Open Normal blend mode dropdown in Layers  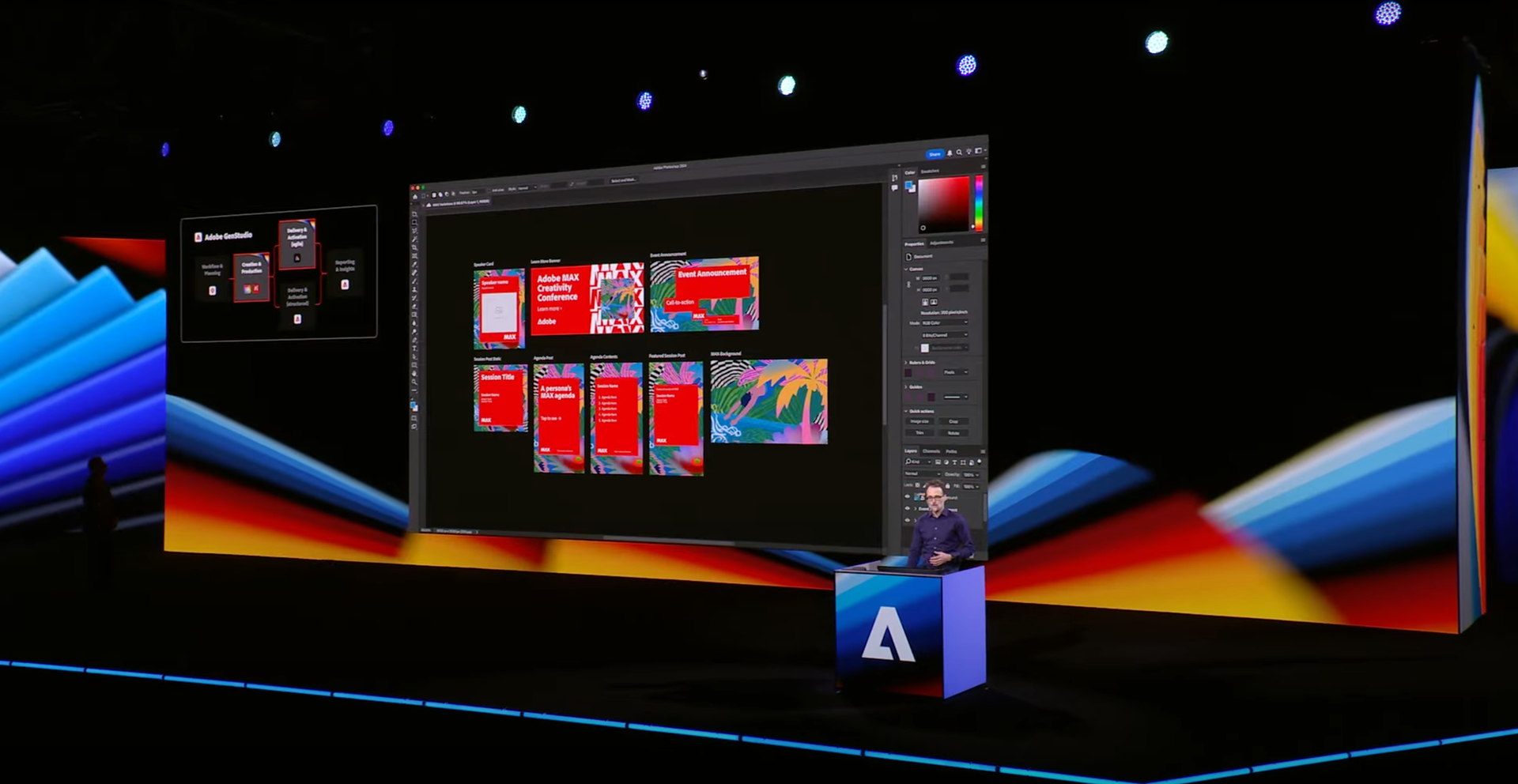pyautogui.click(x=923, y=474)
